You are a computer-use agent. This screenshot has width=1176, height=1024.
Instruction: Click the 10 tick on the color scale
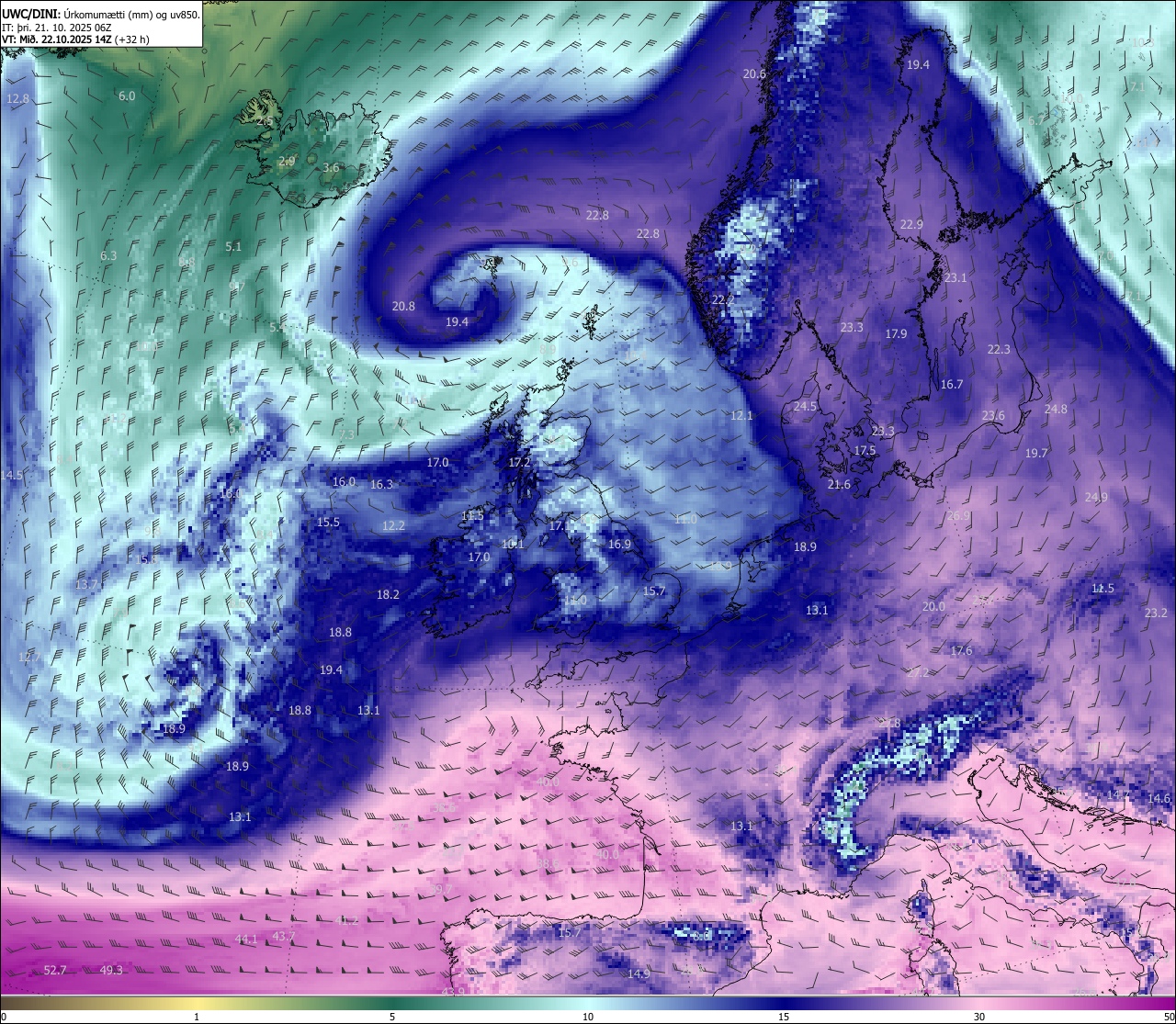click(x=588, y=1017)
